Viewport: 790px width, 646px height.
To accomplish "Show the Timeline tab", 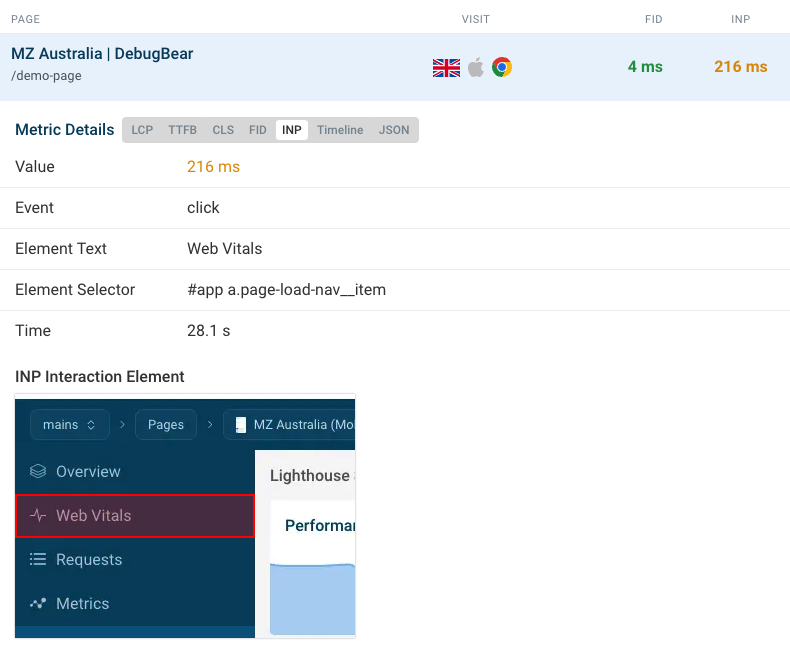I will pyautogui.click(x=340, y=130).
